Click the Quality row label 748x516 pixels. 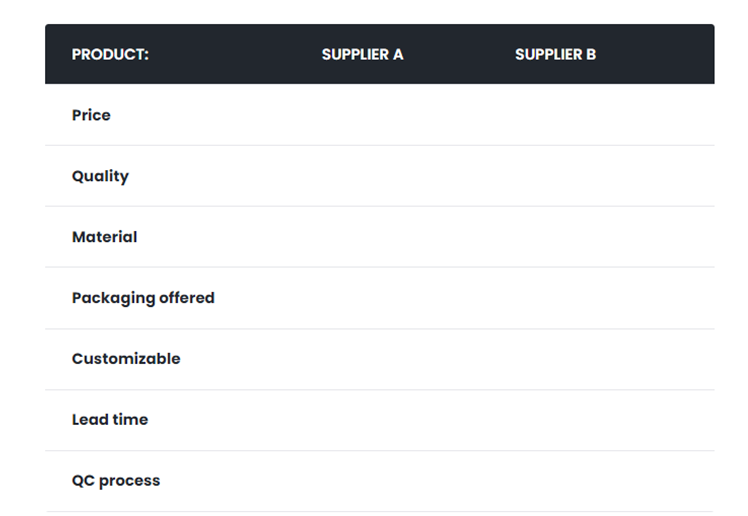coord(100,176)
